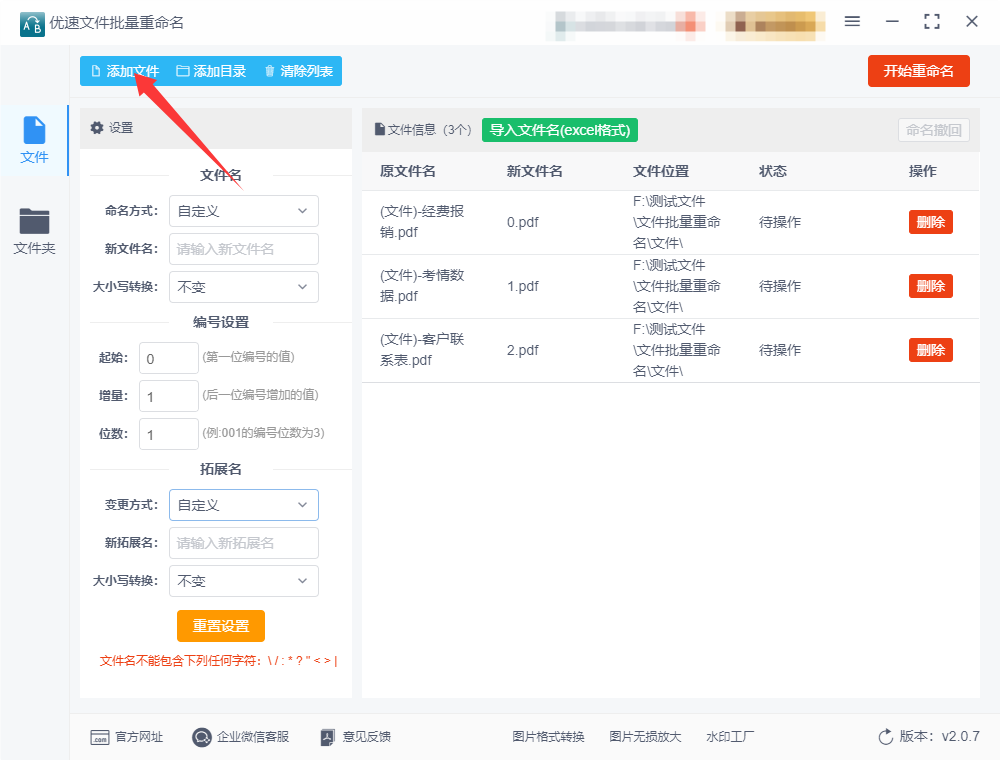Click the 版本 v2.0.7 text
The width and height of the screenshot is (1000, 760).
[939, 736]
